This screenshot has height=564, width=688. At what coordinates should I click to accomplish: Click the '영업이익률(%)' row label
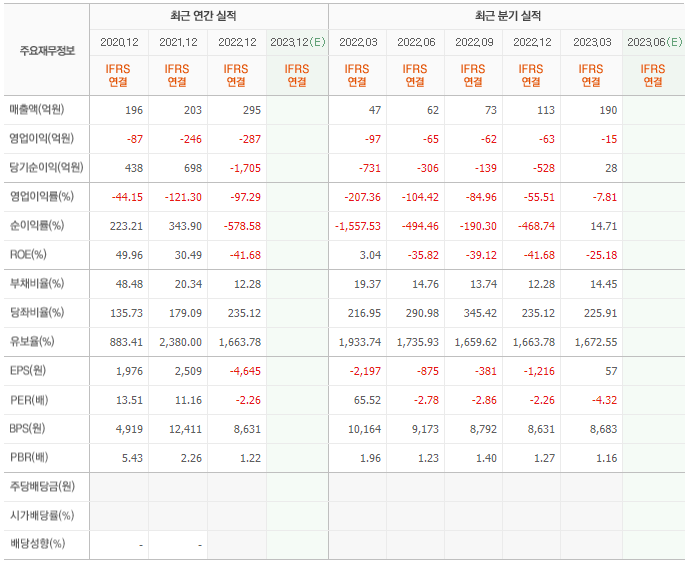pyautogui.click(x=42, y=196)
